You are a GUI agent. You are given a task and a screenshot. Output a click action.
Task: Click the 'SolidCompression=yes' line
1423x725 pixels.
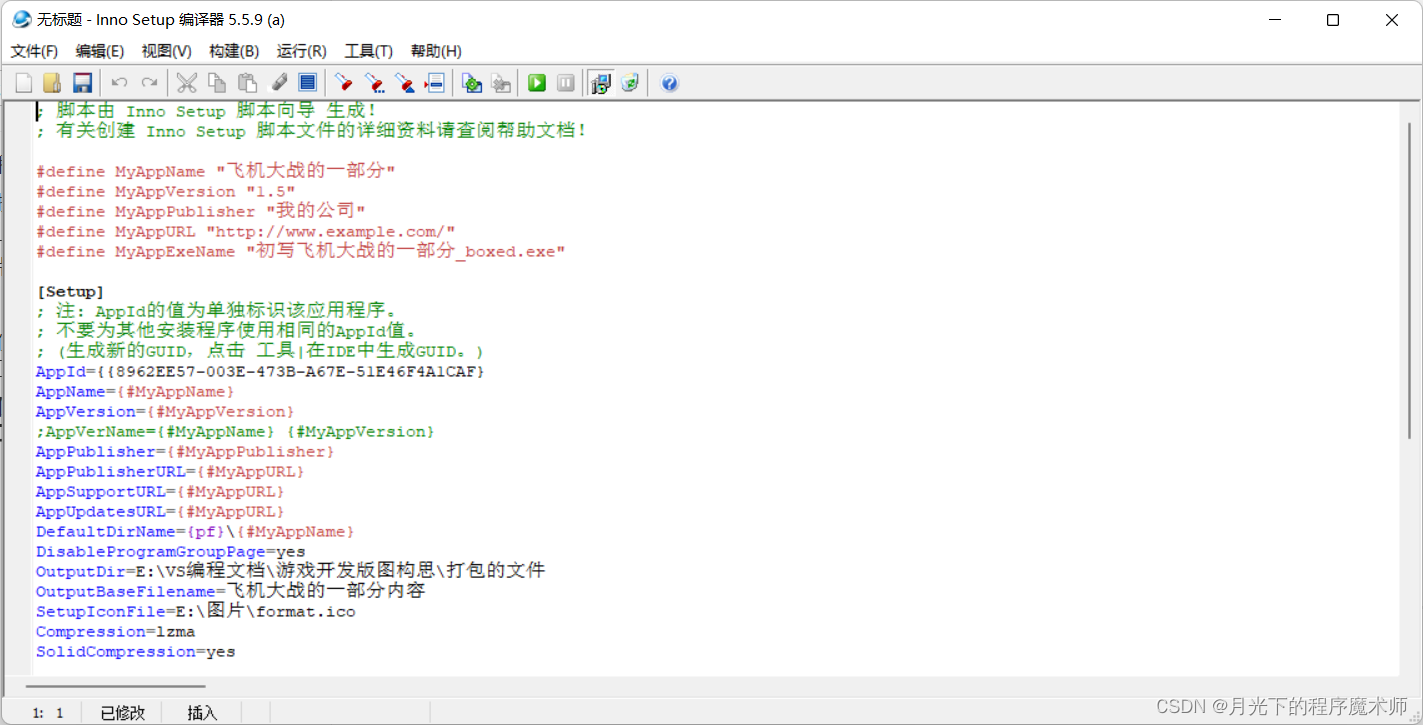(x=135, y=651)
